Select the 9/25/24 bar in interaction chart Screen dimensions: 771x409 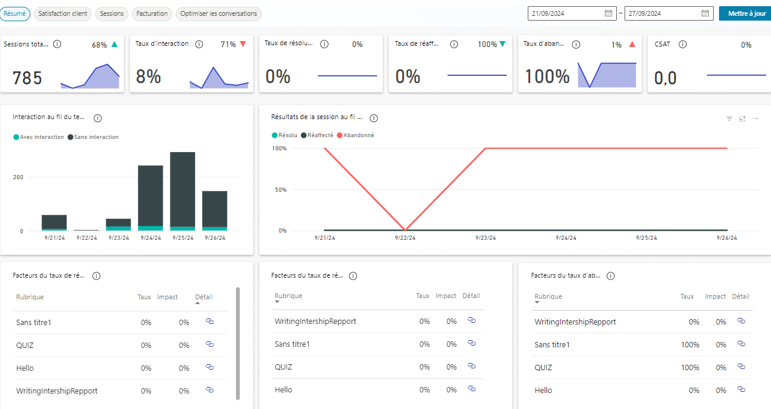click(182, 191)
